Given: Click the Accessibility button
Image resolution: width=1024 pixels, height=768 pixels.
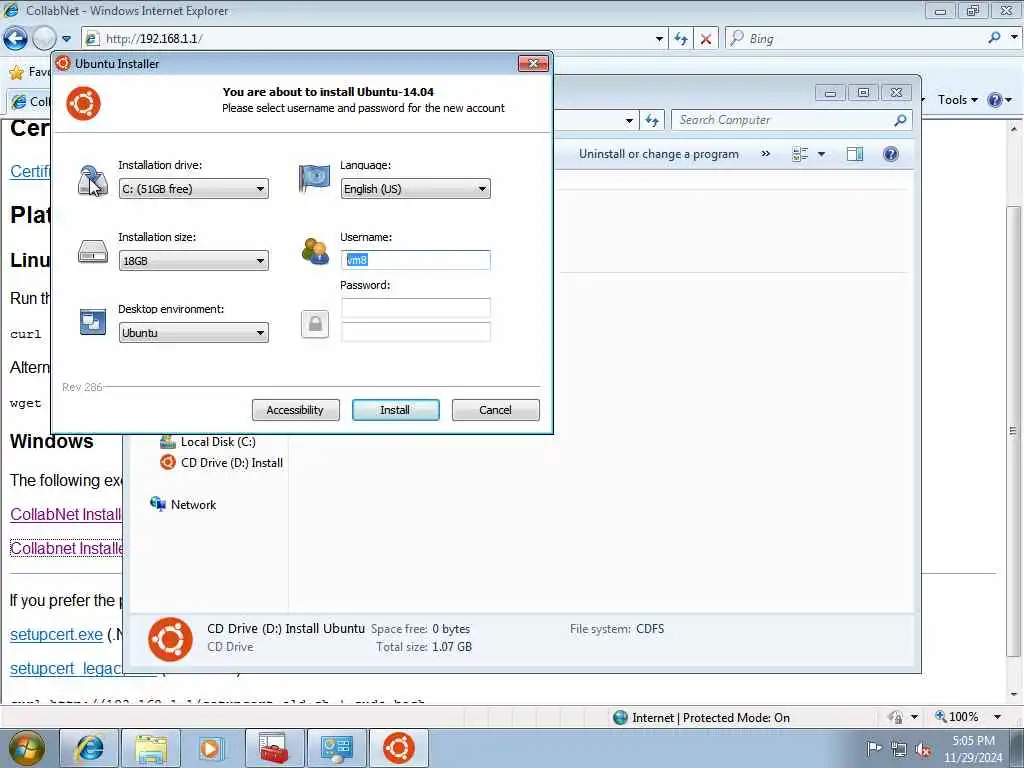Looking at the screenshot, I should point(295,410).
